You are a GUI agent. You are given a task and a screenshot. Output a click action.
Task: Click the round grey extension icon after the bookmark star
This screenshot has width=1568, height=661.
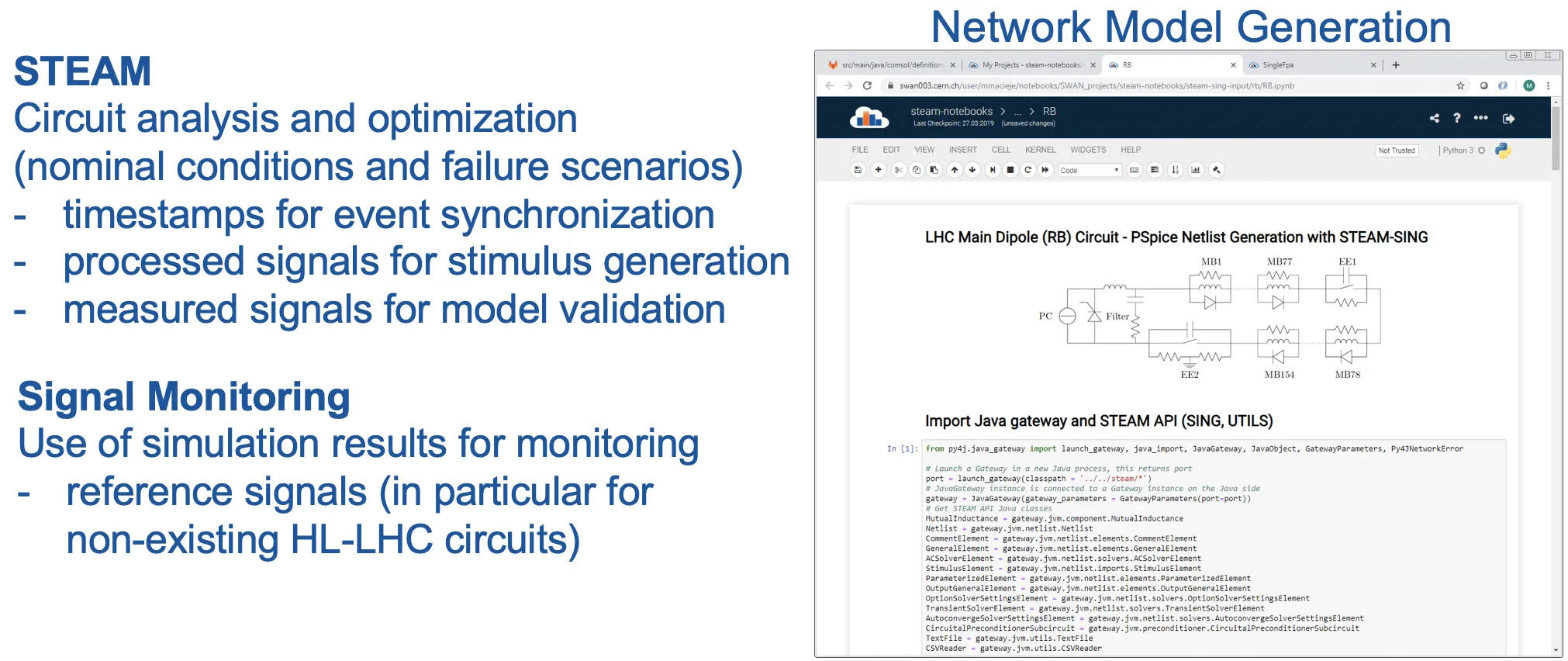[x=1483, y=85]
